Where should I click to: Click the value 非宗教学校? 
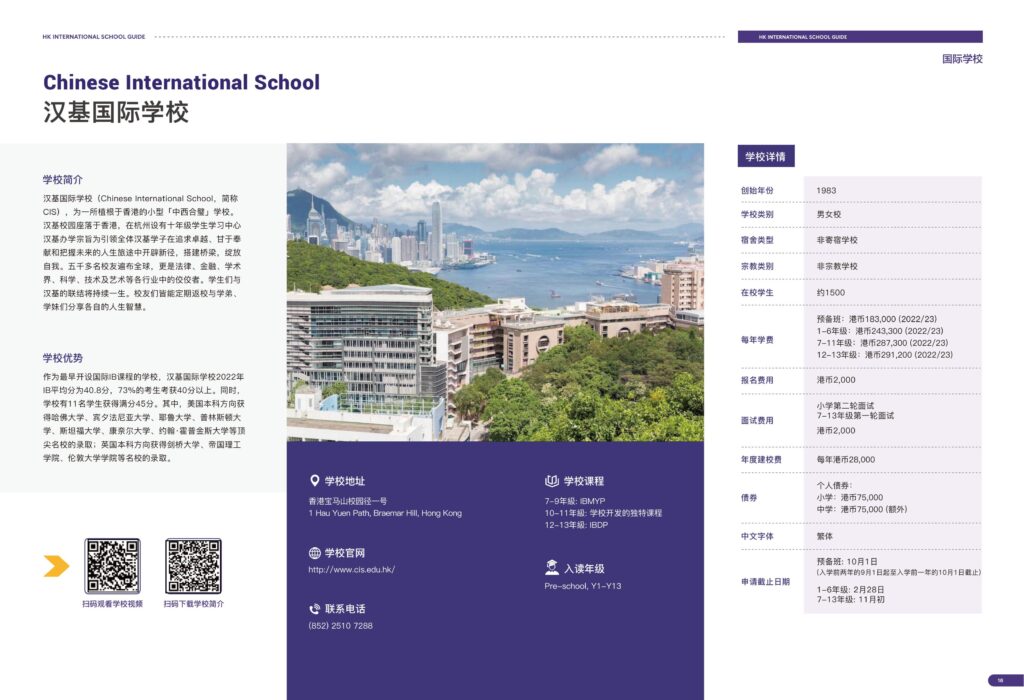point(837,266)
